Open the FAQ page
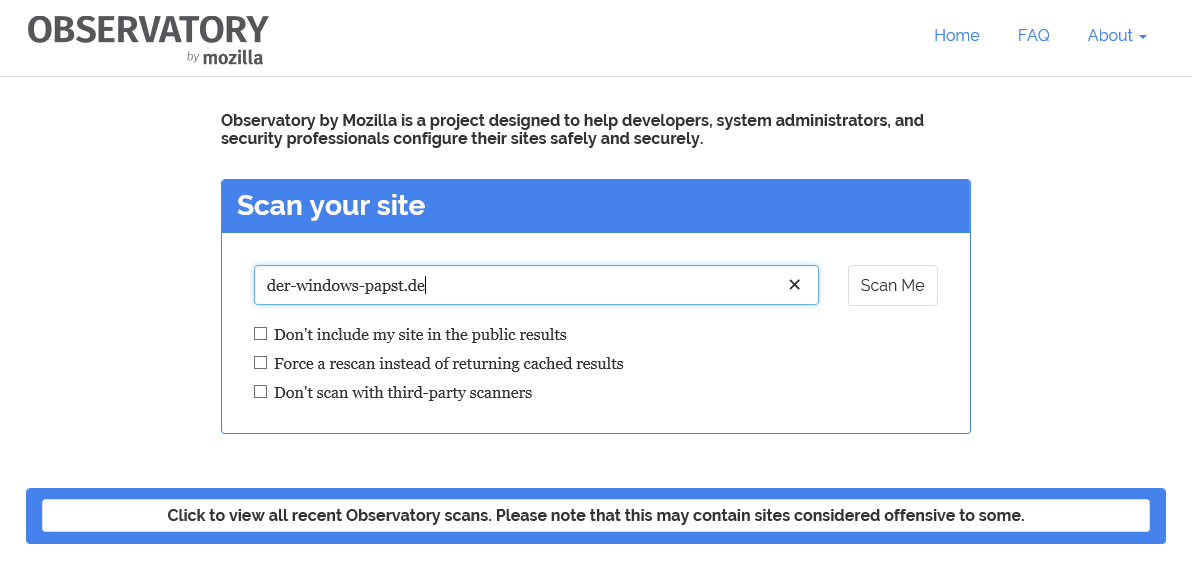 (x=1033, y=36)
